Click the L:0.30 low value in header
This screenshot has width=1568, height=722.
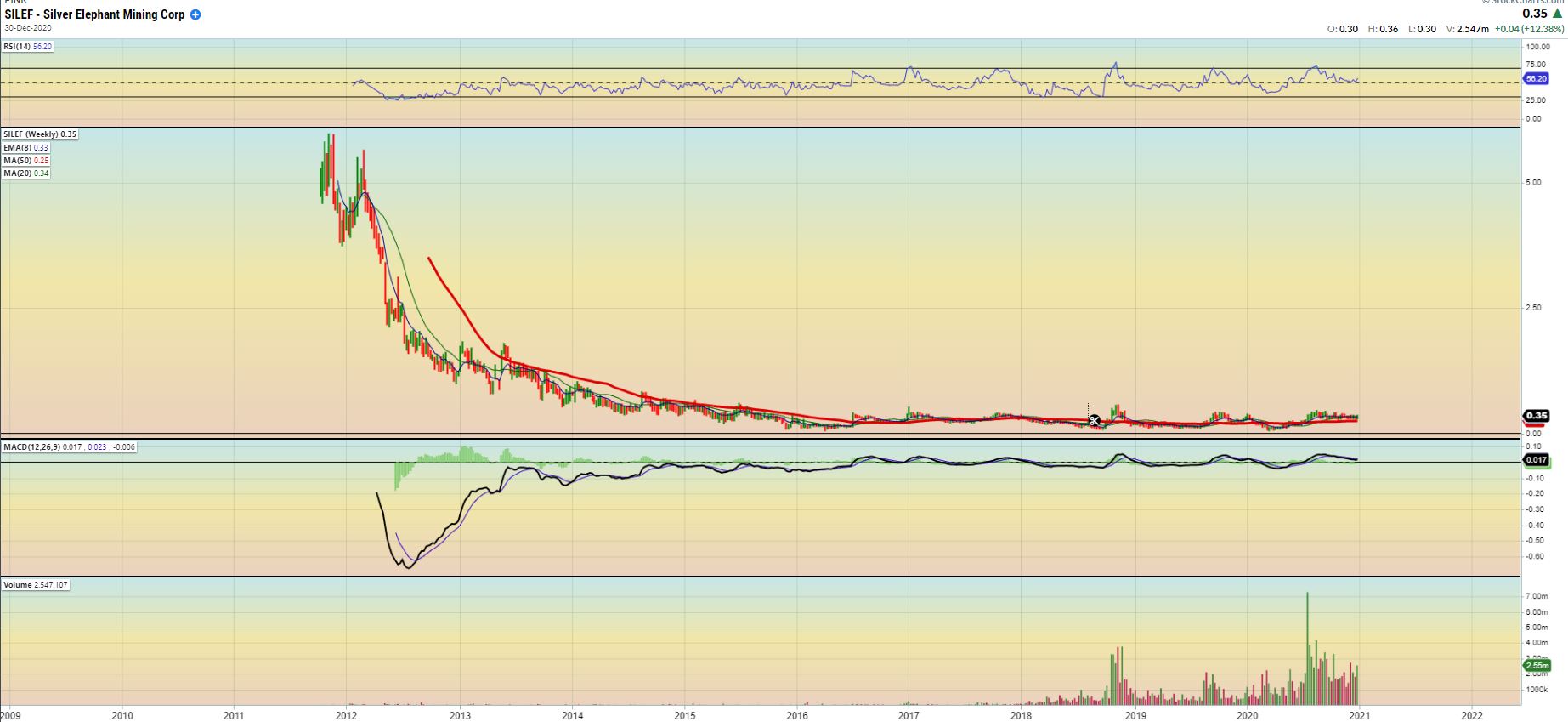click(x=1423, y=29)
